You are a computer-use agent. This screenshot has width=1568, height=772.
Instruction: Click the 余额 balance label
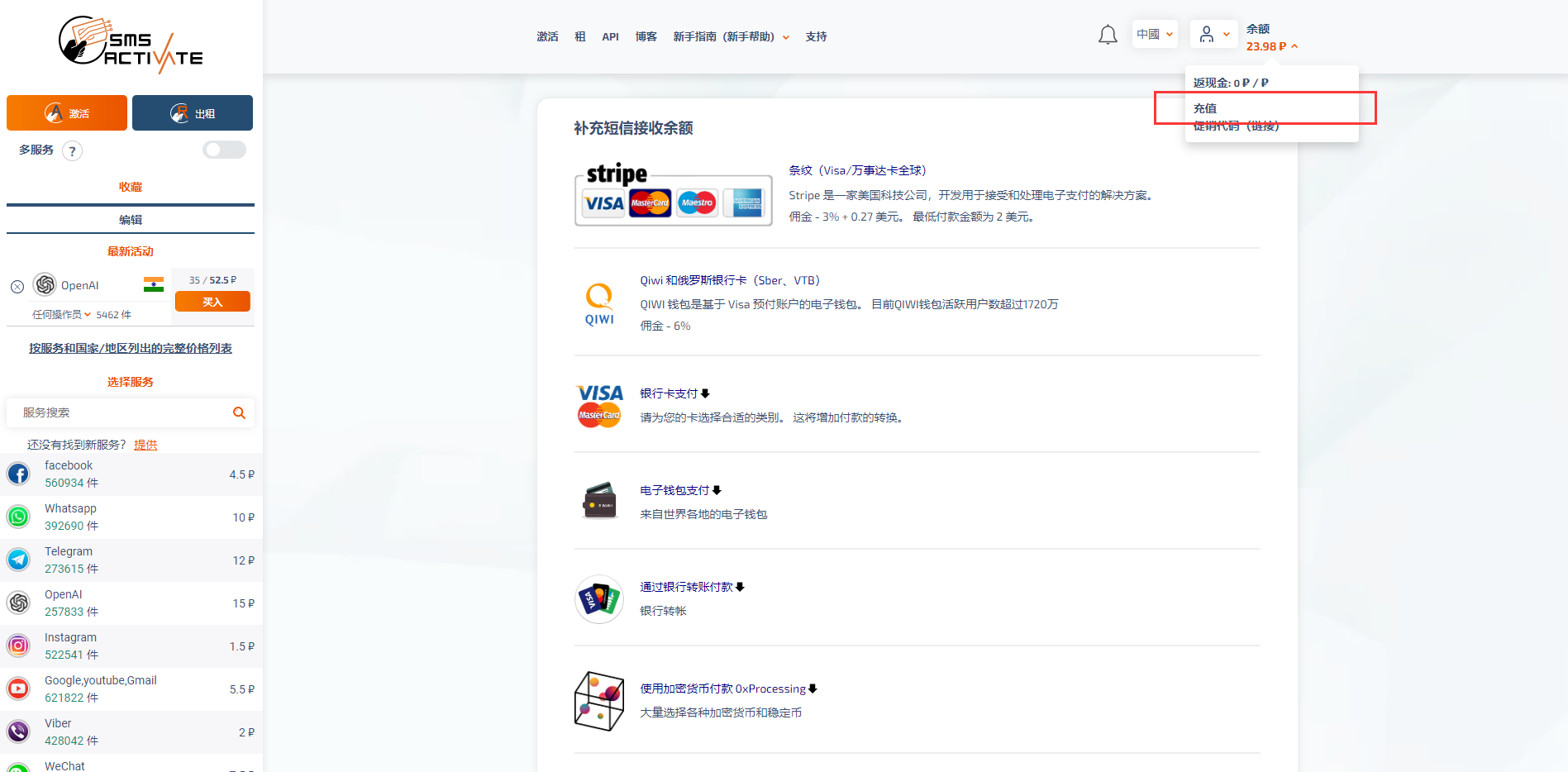click(1258, 29)
